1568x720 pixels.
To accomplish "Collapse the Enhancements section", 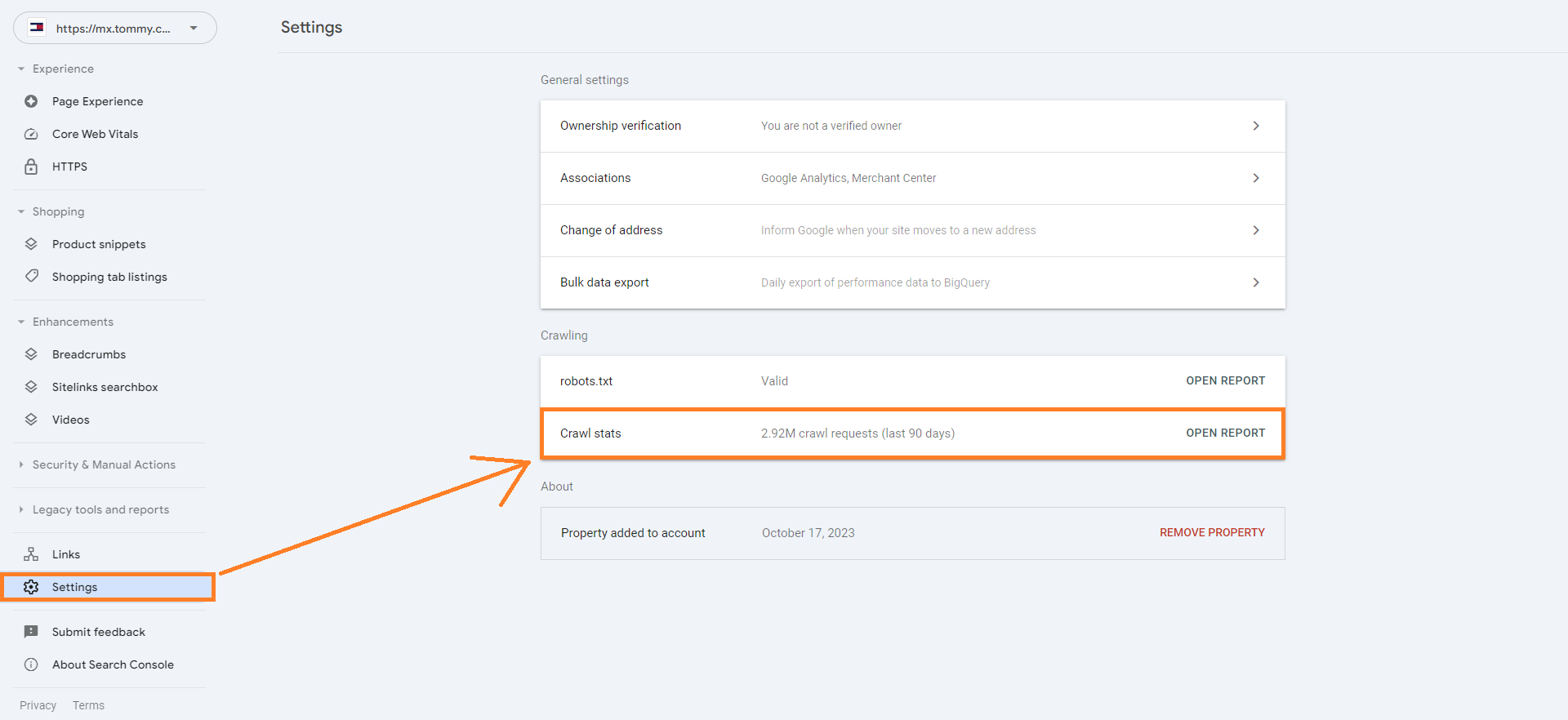I will (21, 322).
